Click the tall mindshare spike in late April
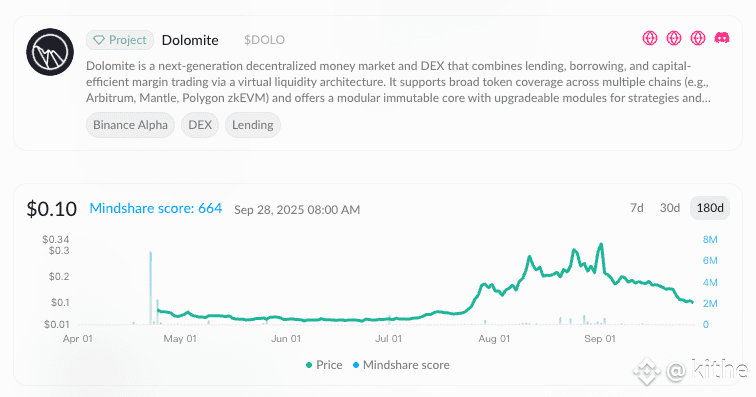The image size is (756, 397). point(151,287)
